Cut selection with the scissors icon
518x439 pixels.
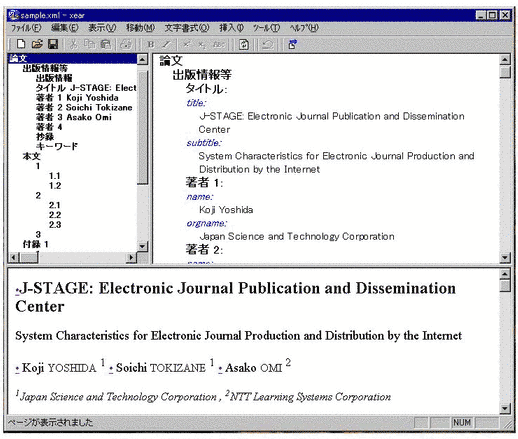pos(73,44)
